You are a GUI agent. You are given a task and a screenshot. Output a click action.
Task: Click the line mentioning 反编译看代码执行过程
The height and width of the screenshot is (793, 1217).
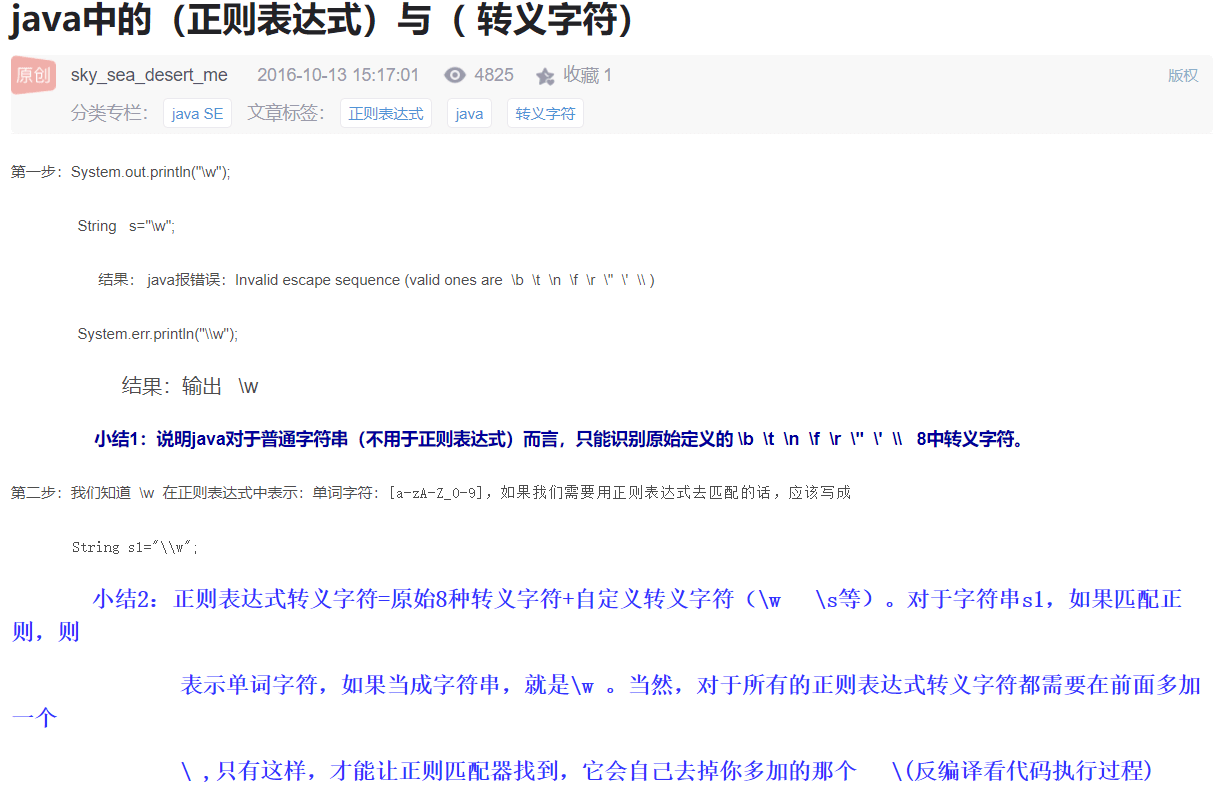(667, 771)
